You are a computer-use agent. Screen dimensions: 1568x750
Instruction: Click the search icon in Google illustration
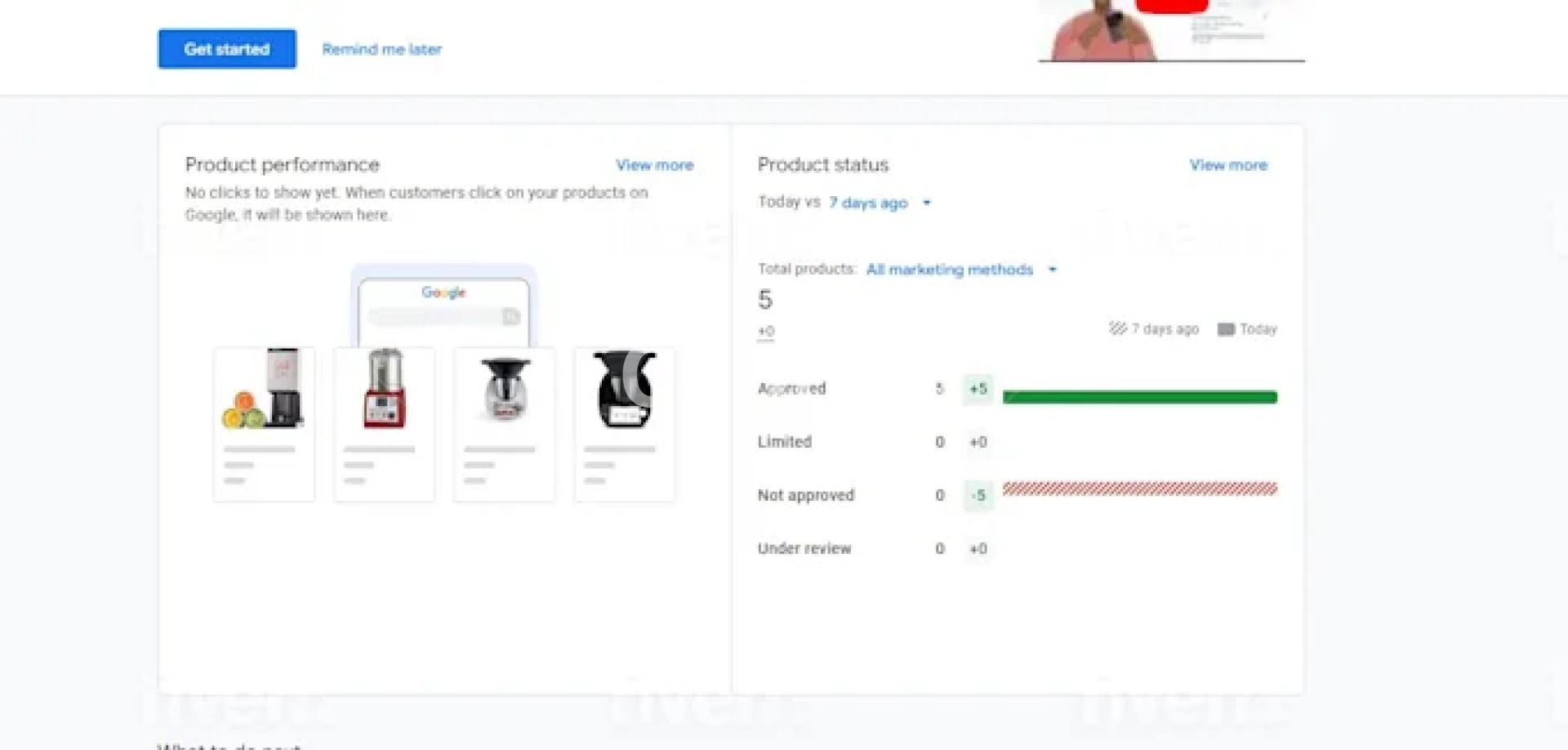coord(510,316)
